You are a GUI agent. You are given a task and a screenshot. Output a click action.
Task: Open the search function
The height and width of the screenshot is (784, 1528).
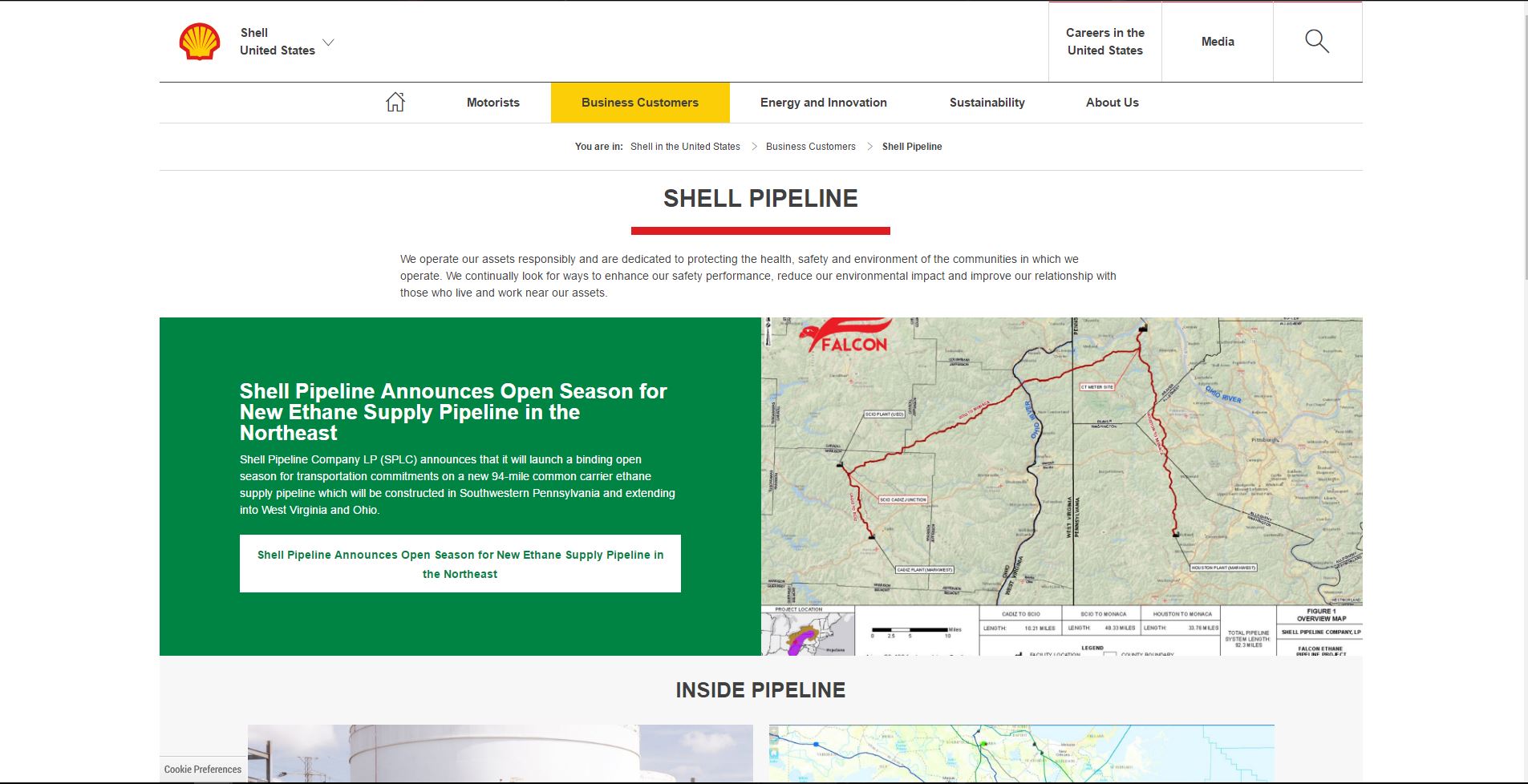(1316, 41)
